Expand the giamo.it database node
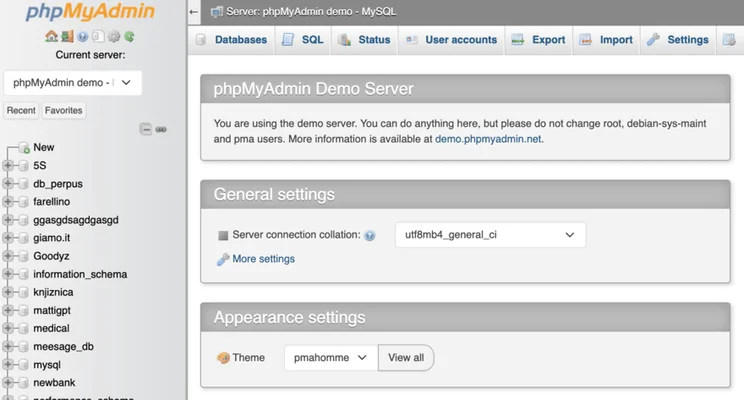 click(8, 238)
